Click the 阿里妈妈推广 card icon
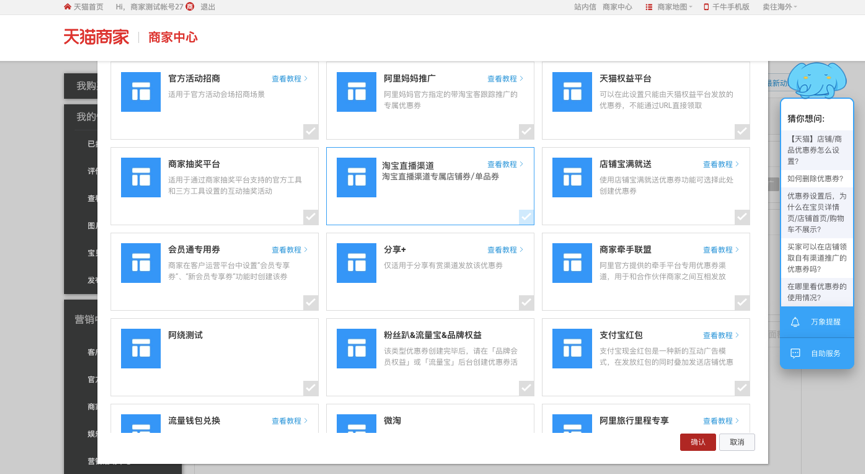Screen dimensions: 865x474 pyautogui.click(x=356, y=92)
